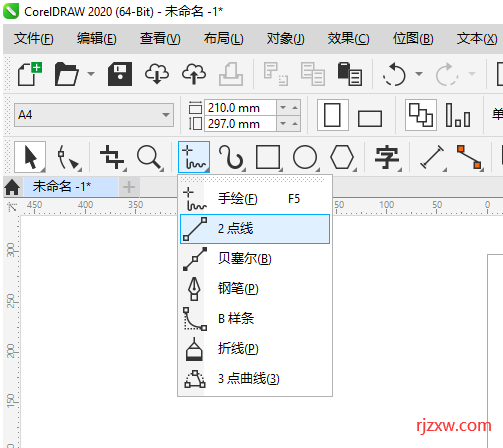The image size is (503, 448).
Task: Select the Crop tool
Action: click(x=112, y=157)
